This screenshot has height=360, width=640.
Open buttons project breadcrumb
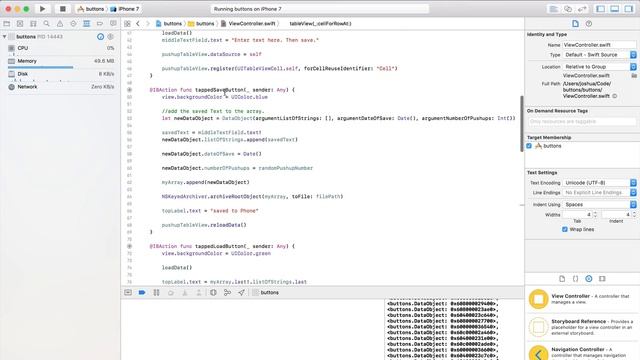(x=169, y=24)
